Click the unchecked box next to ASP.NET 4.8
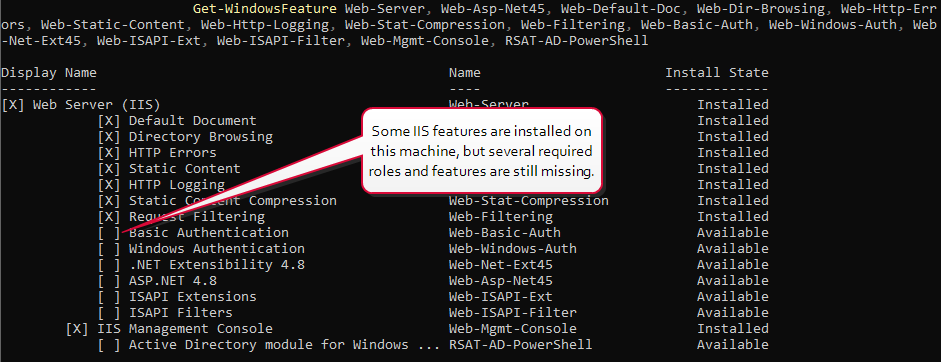 (x=109, y=280)
